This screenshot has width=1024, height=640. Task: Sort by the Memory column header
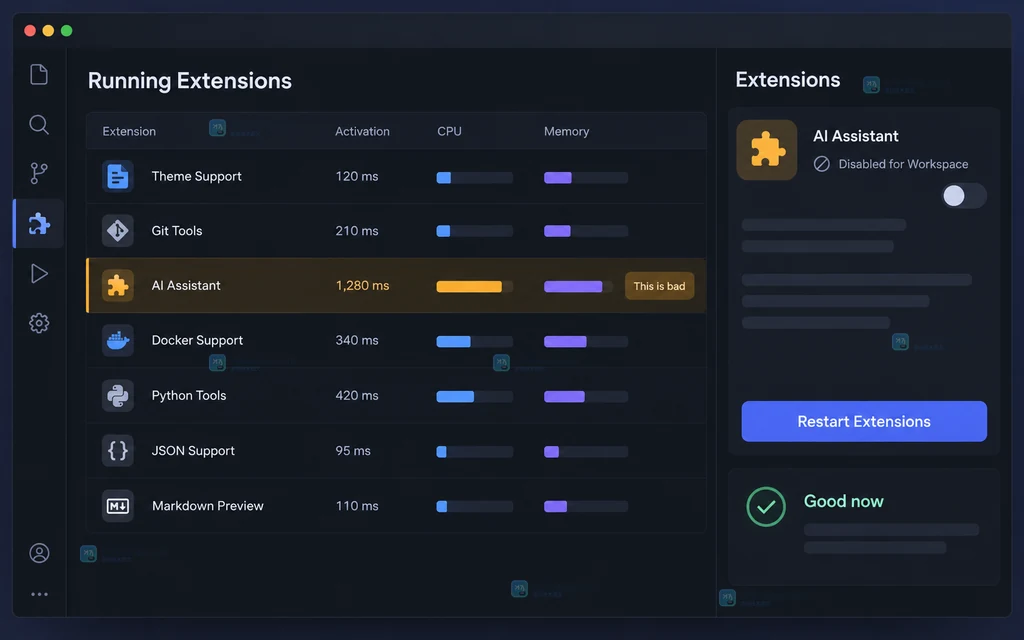566,131
